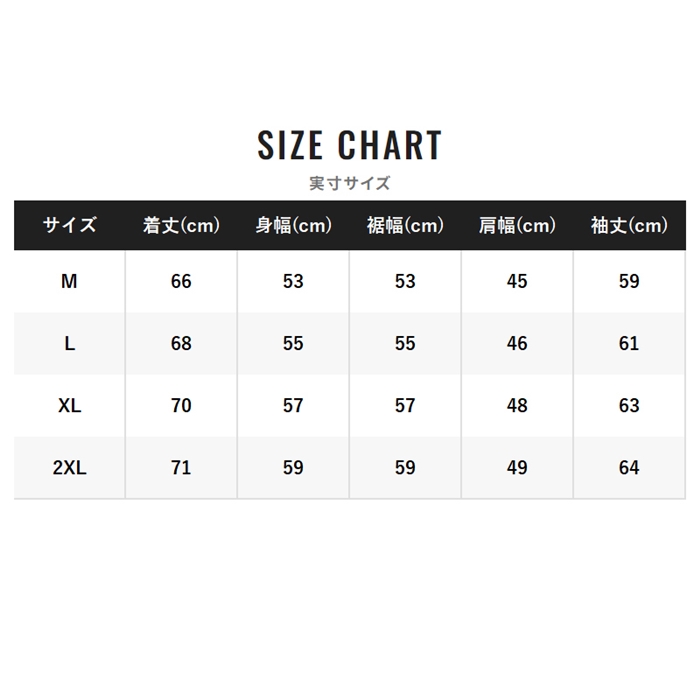Click the 着丈 value 68 for L
Screen dimensions: 700x700
click(181, 343)
